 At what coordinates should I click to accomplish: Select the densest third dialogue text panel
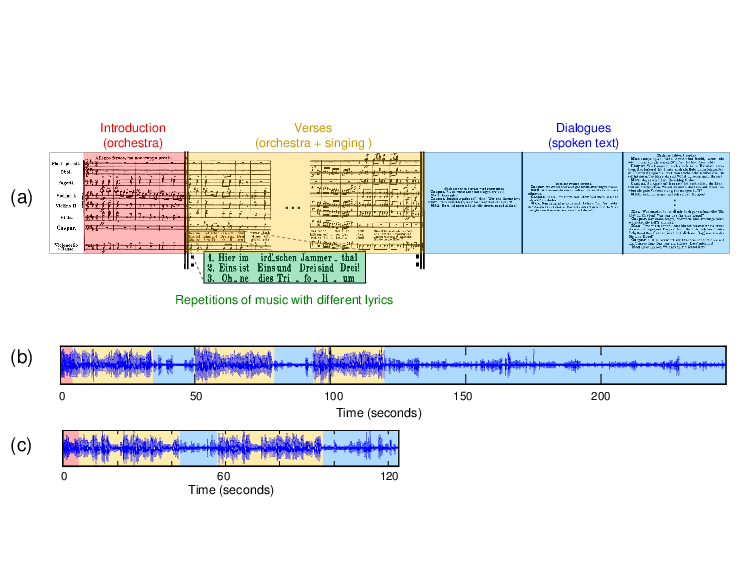point(676,203)
